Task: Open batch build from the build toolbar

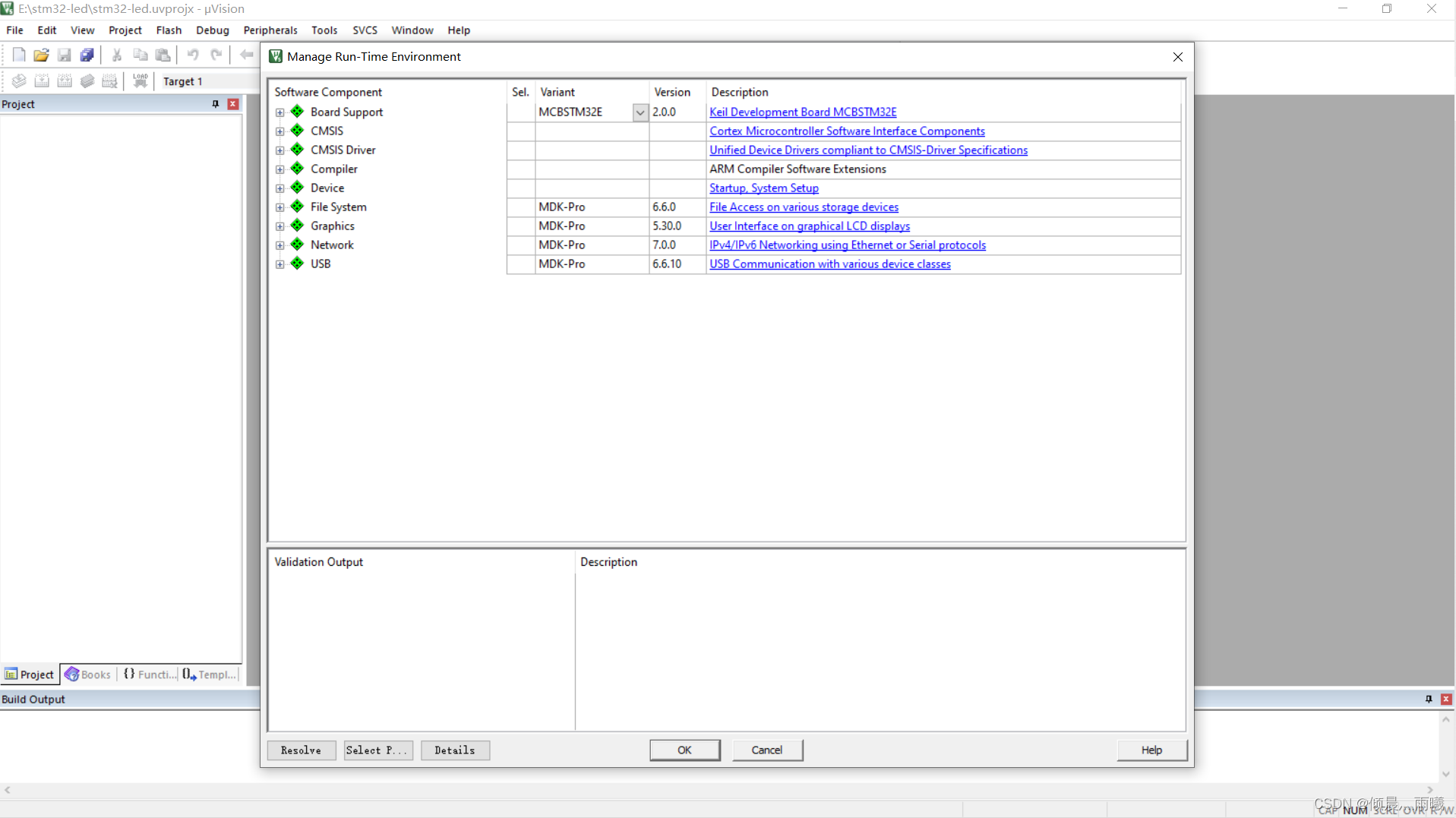Action: click(x=87, y=81)
